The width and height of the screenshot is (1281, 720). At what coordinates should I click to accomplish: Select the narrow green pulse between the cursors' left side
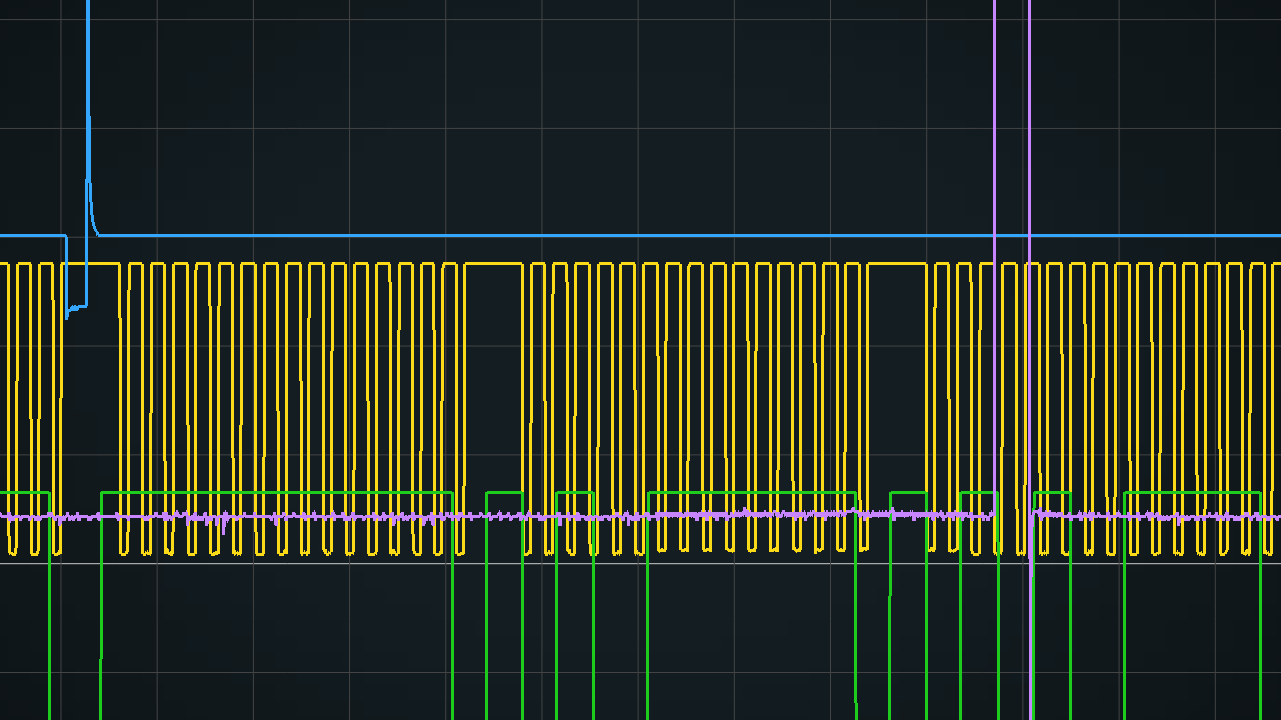979,492
